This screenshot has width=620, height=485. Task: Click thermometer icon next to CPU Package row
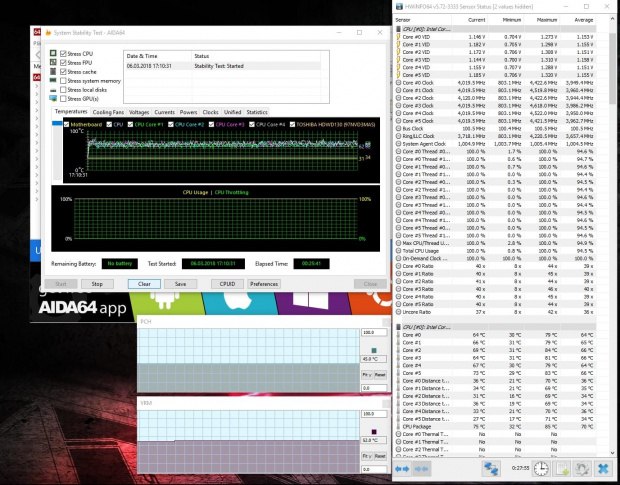399,426
